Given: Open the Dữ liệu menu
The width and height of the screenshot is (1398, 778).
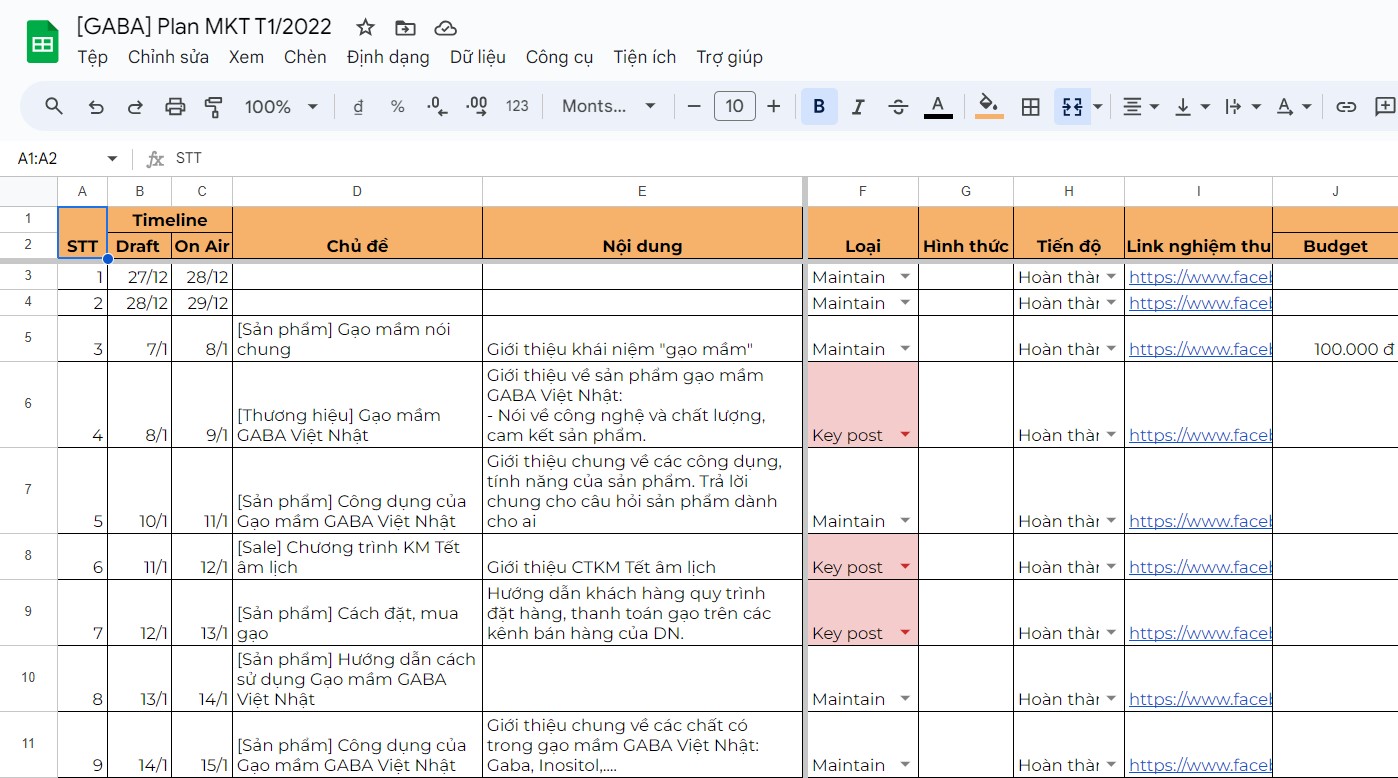Looking at the screenshot, I should [x=477, y=57].
